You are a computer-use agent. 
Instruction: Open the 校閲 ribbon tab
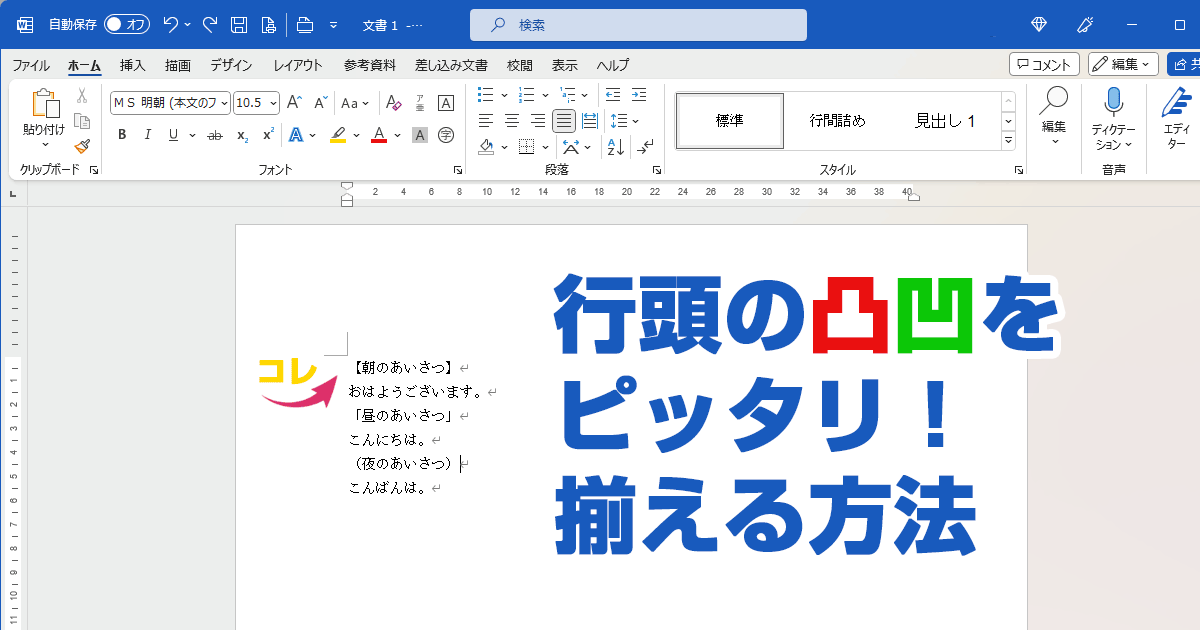(x=519, y=65)
